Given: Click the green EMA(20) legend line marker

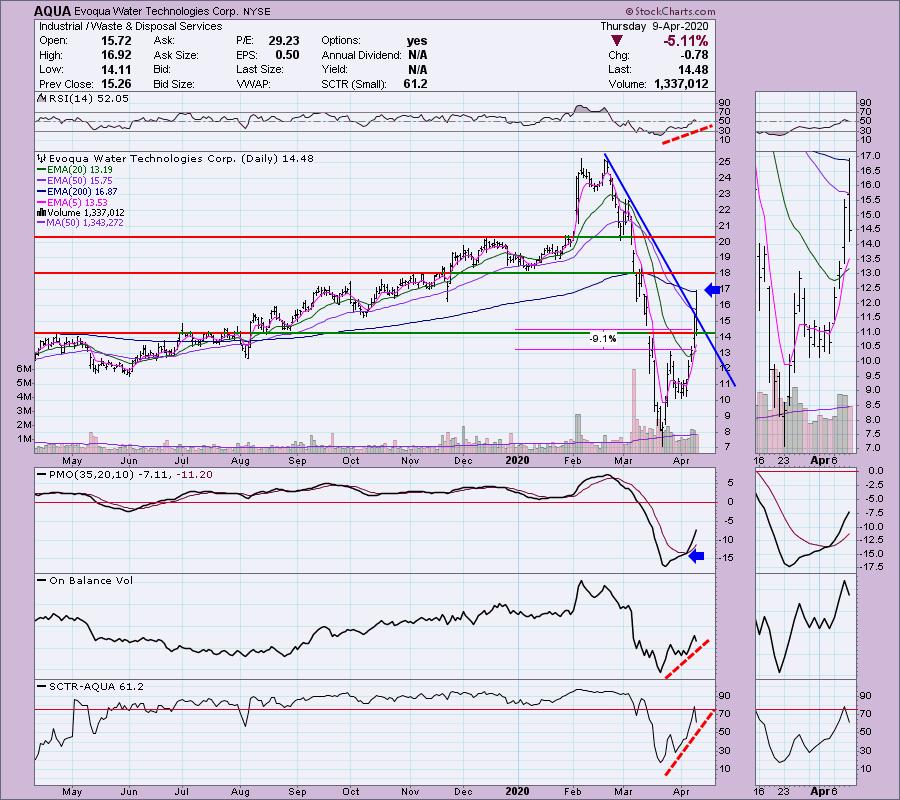Looking at the screenshot, I should click(x=41, y=170).
